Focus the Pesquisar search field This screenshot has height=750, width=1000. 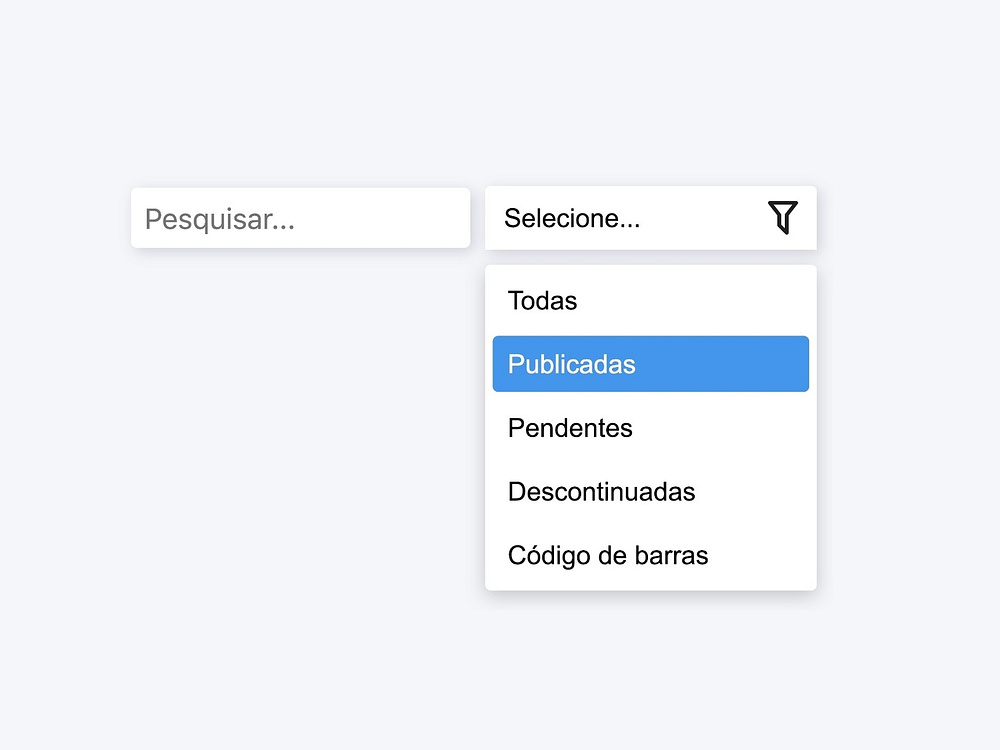click(x=300, y=218)
